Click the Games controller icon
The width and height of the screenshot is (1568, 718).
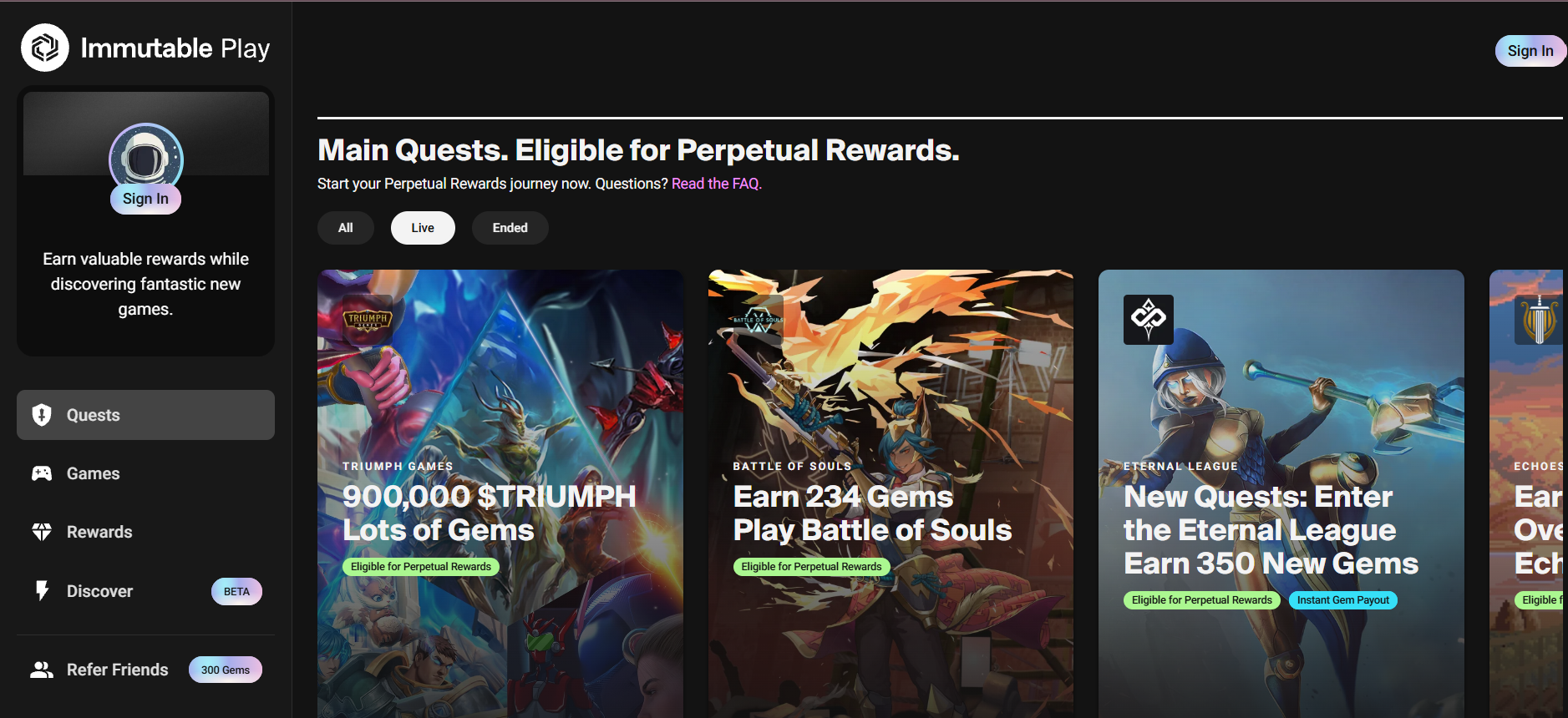[x=42, y=473]
